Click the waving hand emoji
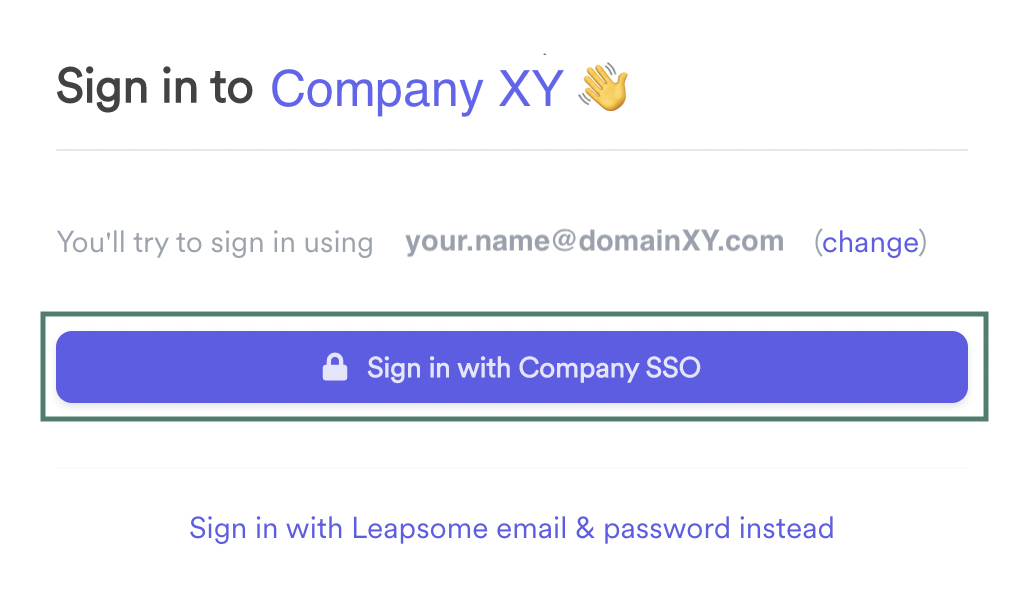This screenshot has height=610, width=1026. [x=603, y=88]
